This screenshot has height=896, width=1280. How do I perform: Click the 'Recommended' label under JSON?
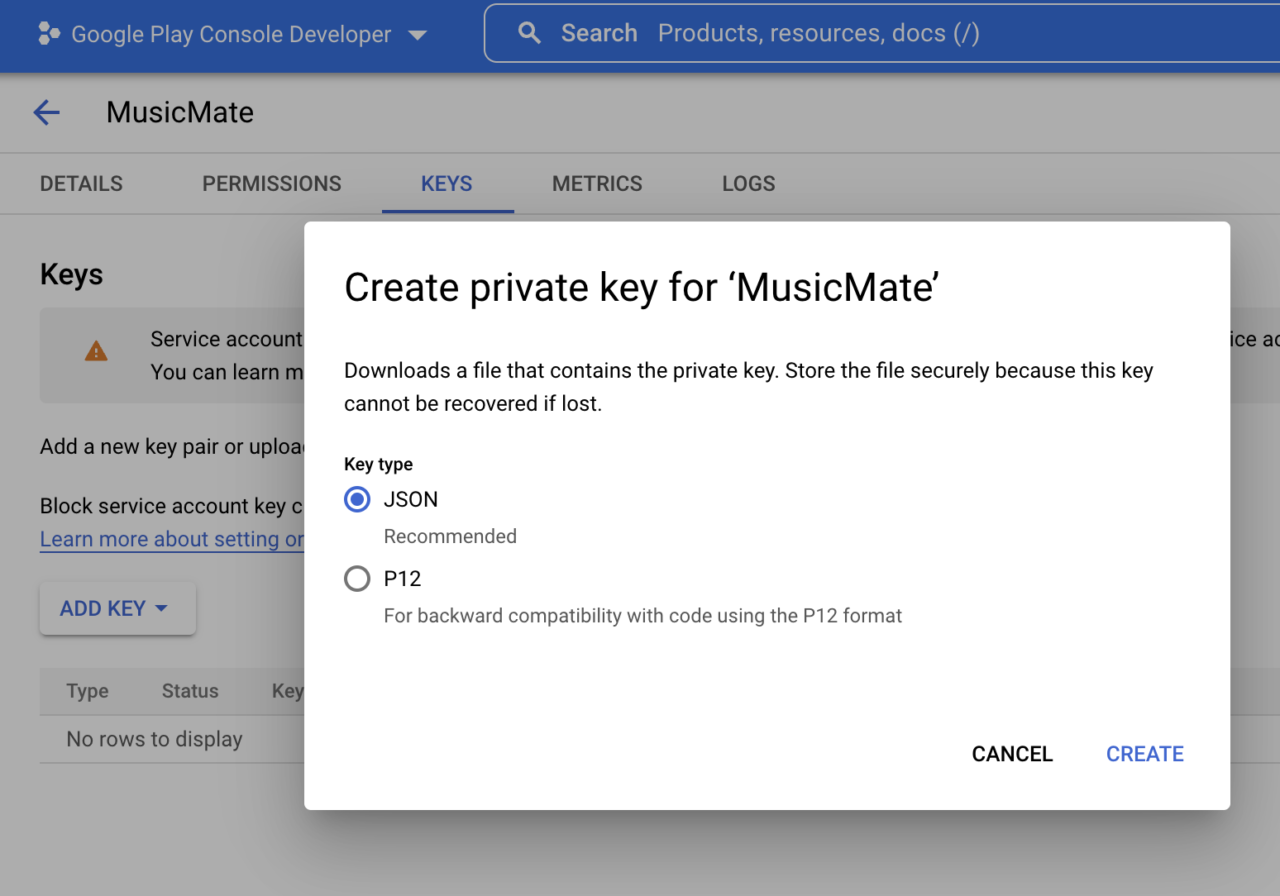coord(450,536)
